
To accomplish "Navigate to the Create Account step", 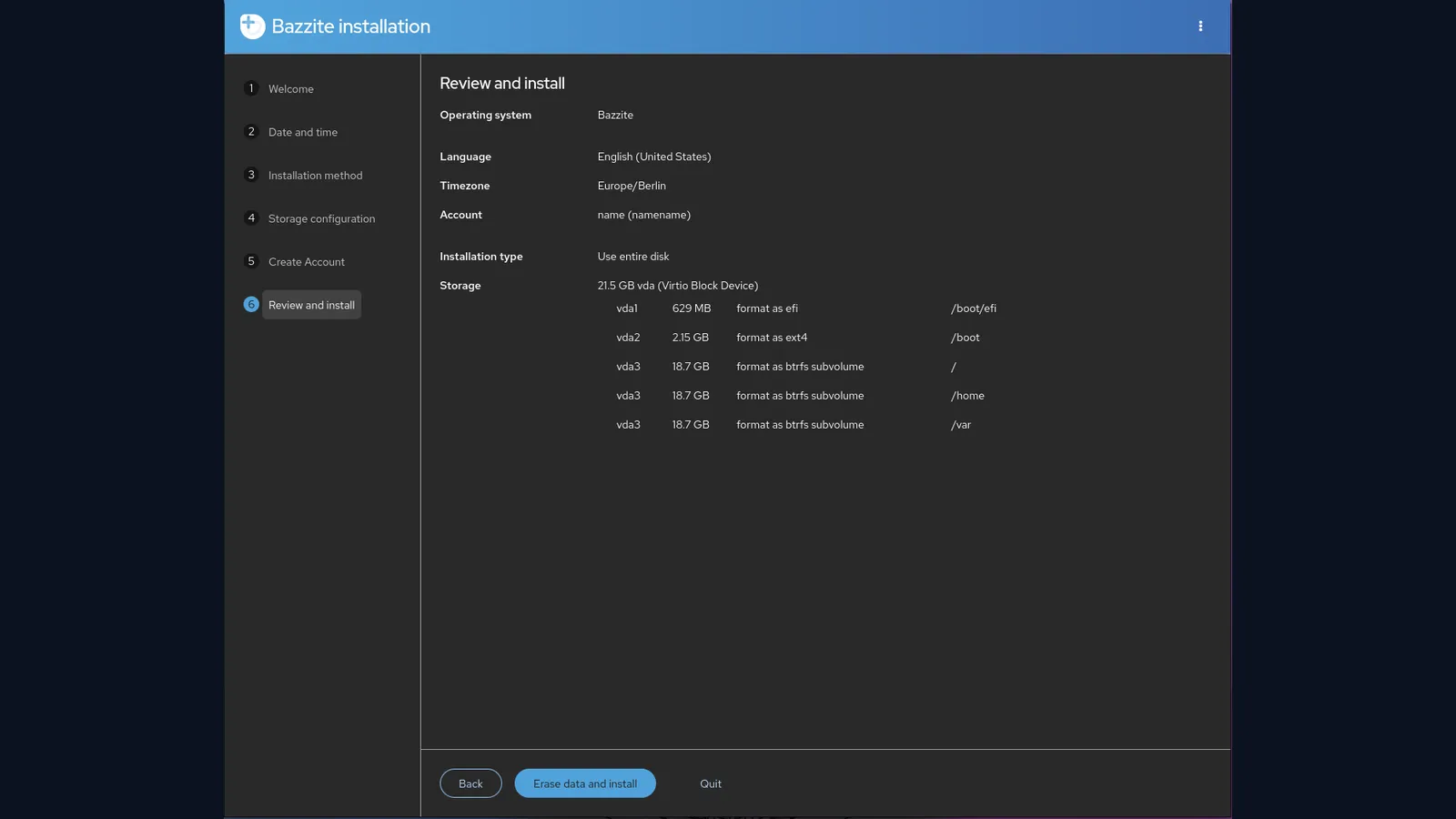I will [307, 262].
